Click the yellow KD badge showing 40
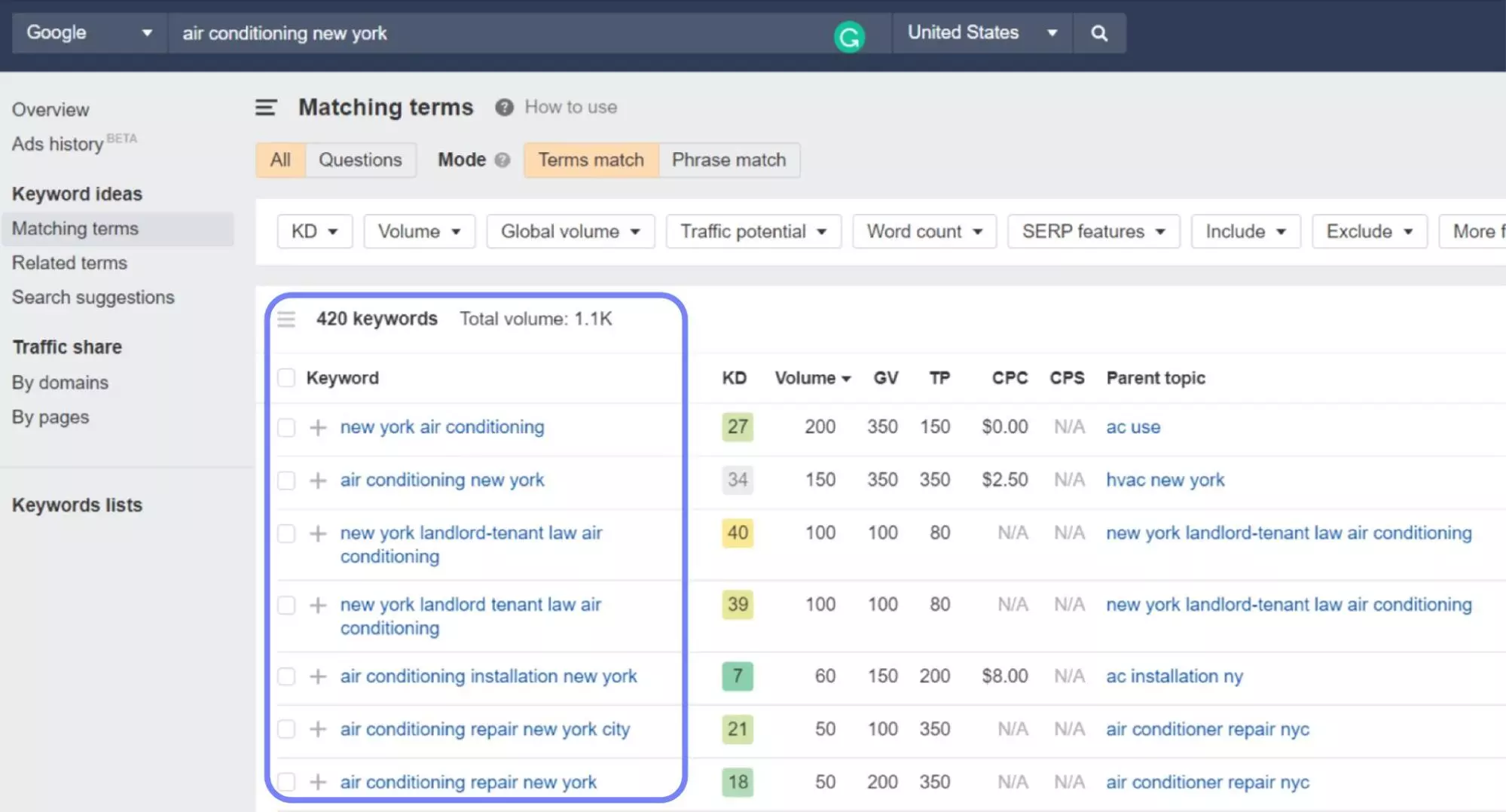 click(x=737, y=533)
